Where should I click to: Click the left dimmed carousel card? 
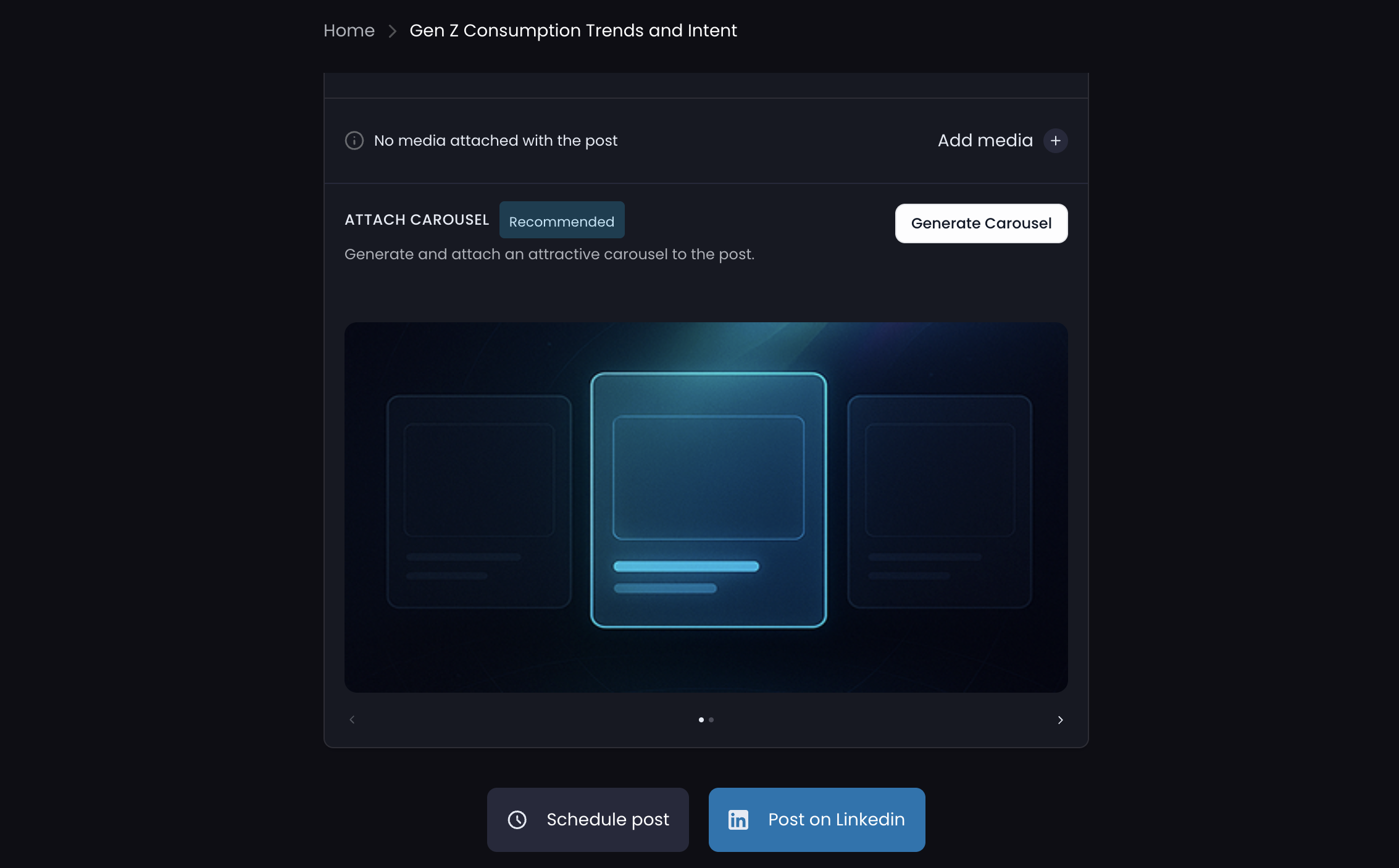pos(478,501)
